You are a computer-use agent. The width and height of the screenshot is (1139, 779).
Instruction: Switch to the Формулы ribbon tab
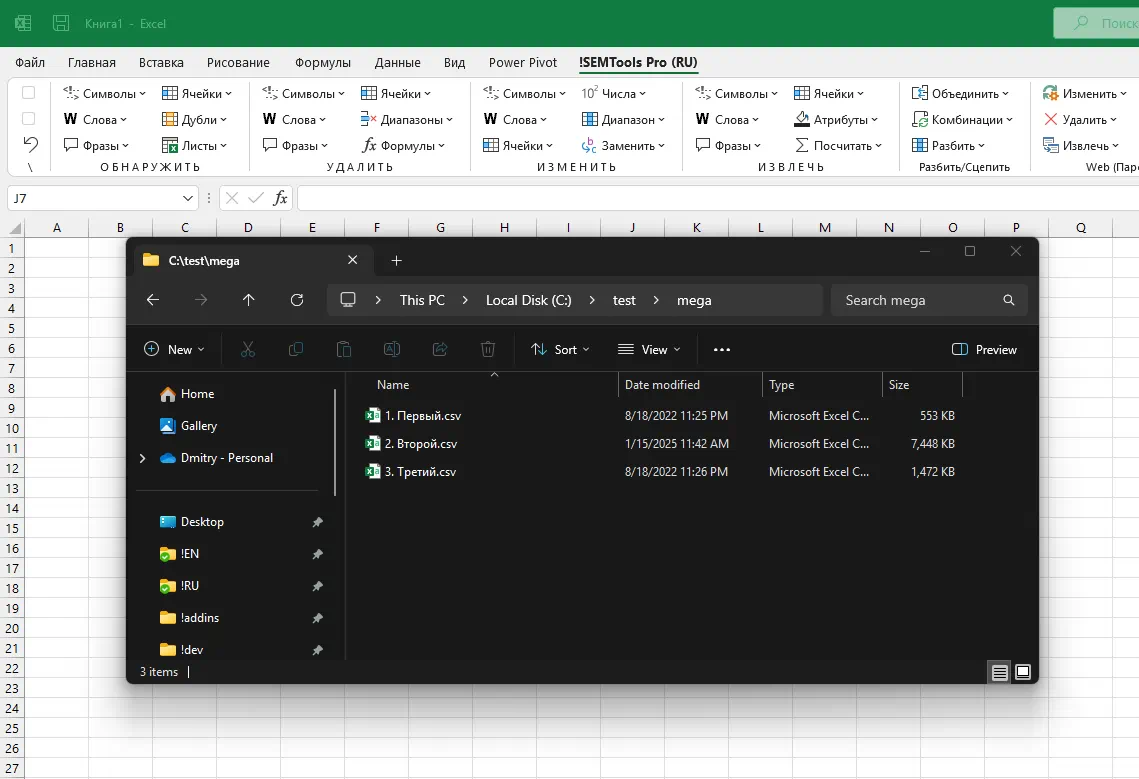coord(323,62)
